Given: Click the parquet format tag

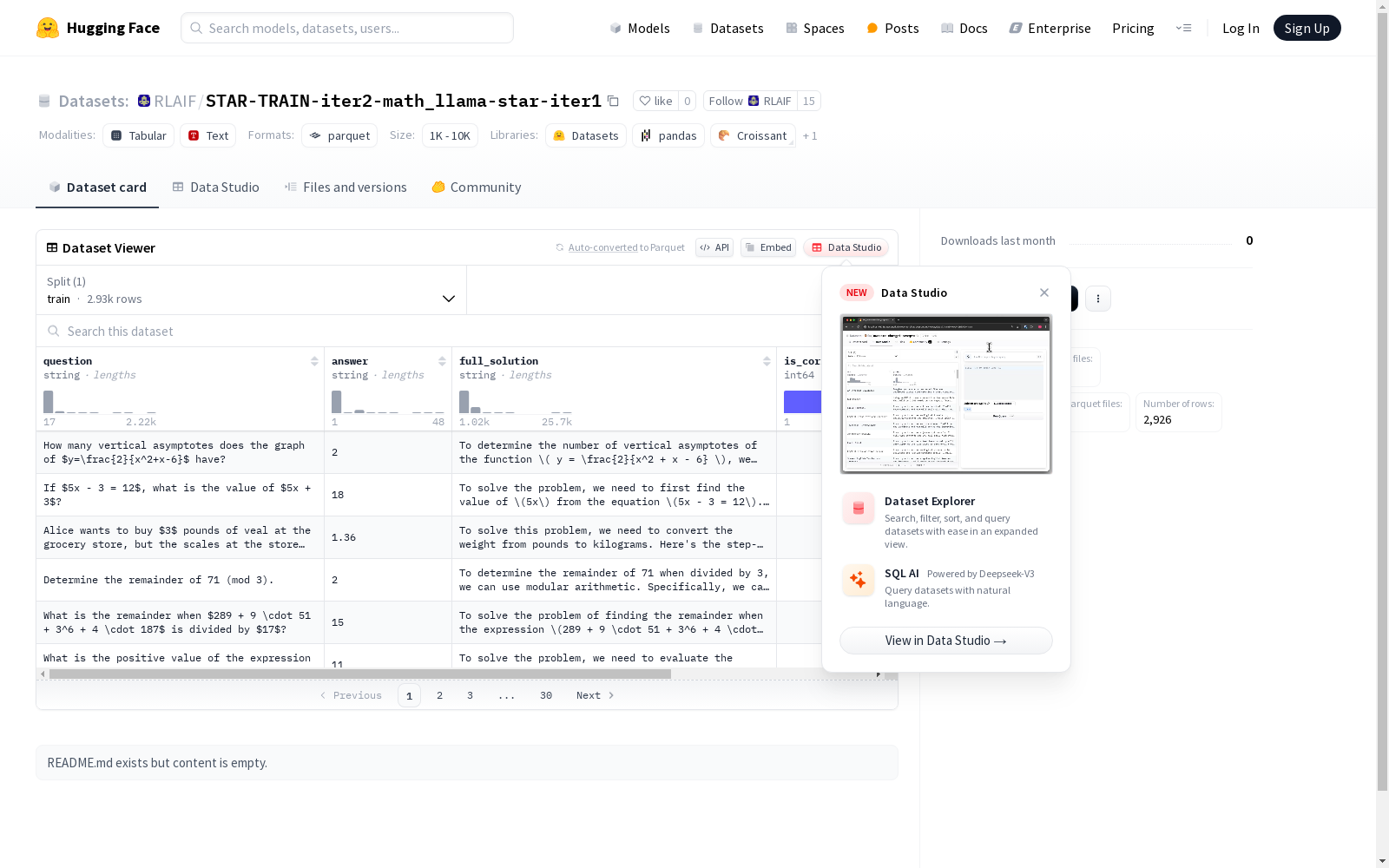Looking at the screenshot, I should point(339,135).
